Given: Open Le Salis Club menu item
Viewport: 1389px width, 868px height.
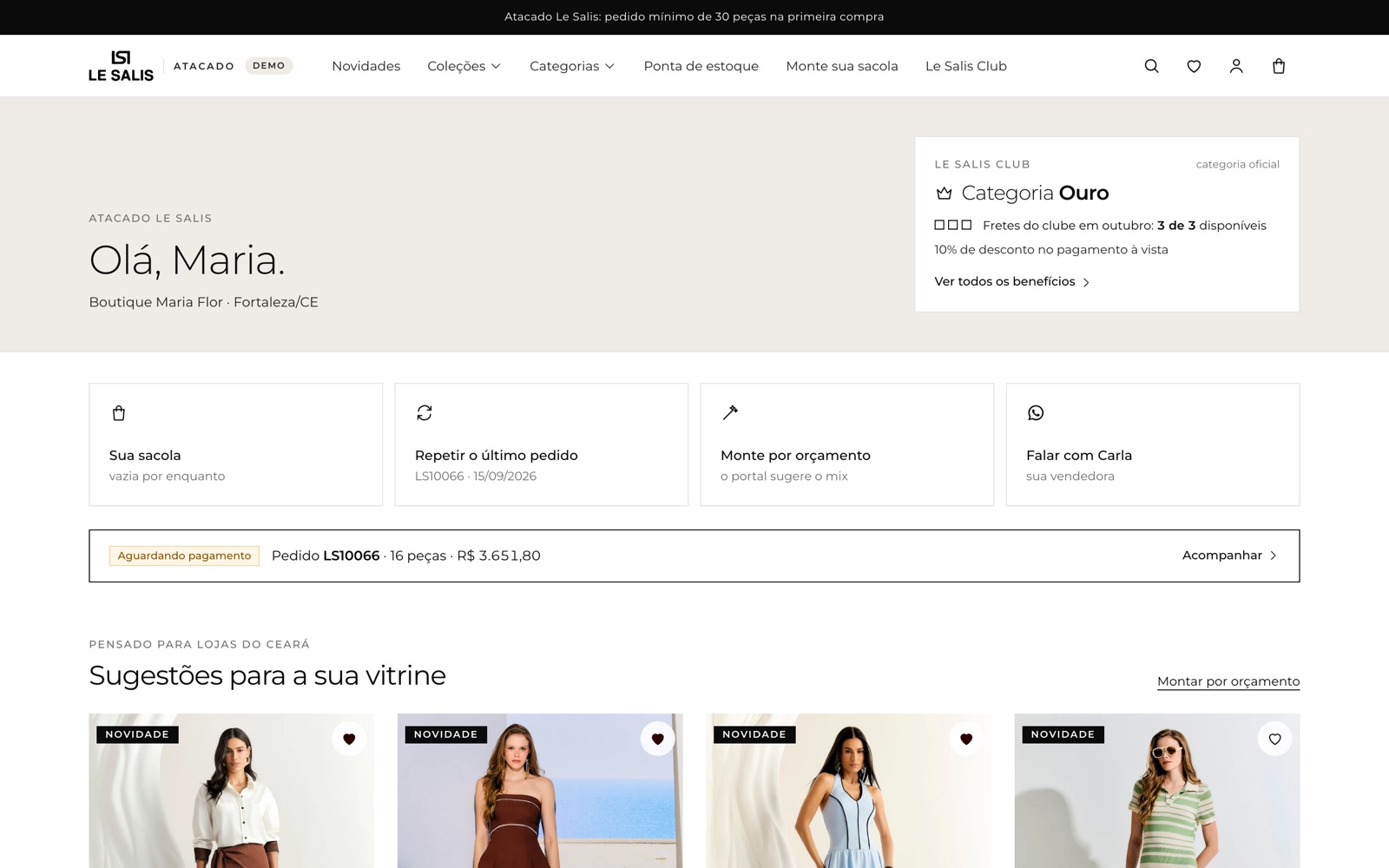Looking at the screenshot, I should [965, 66].
